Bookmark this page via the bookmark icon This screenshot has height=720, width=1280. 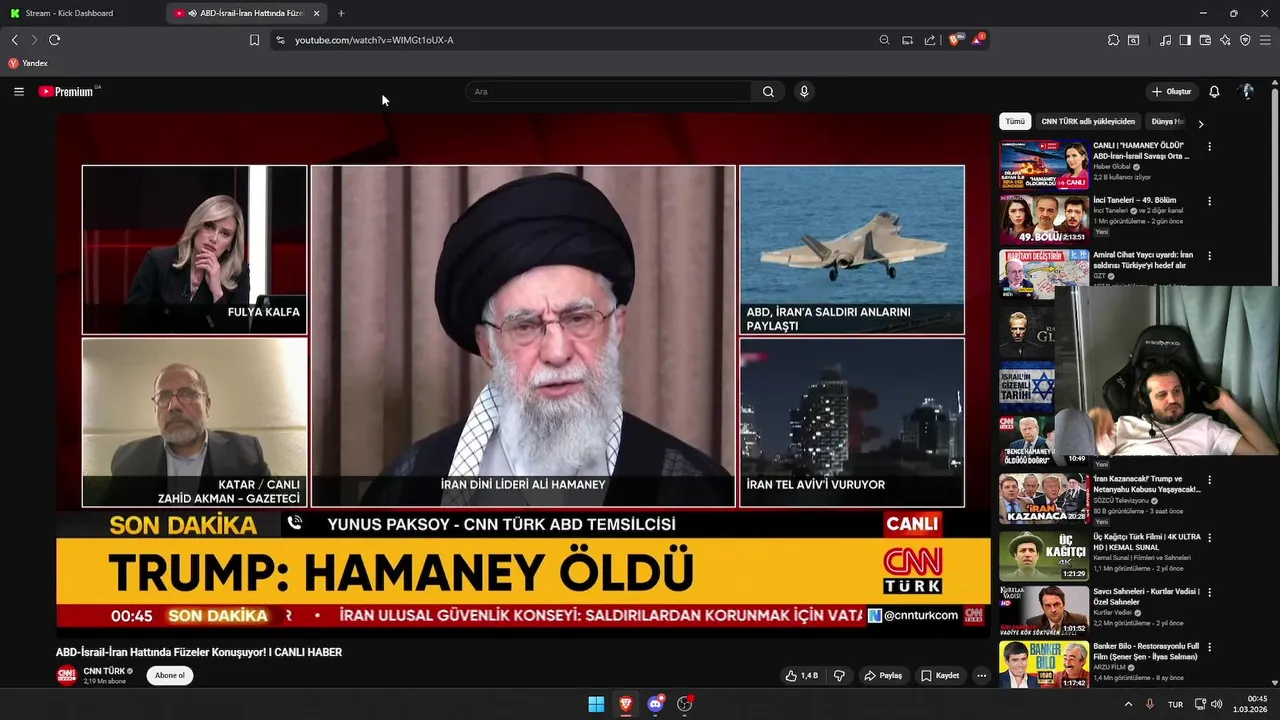[x=254, y=40]
